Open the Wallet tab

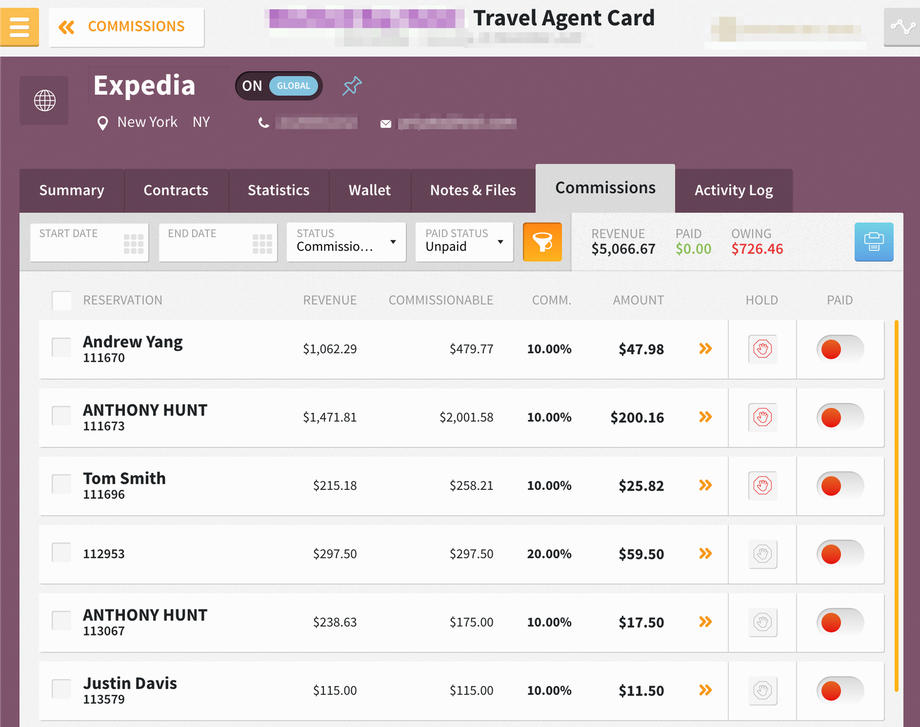click(370, 190)
